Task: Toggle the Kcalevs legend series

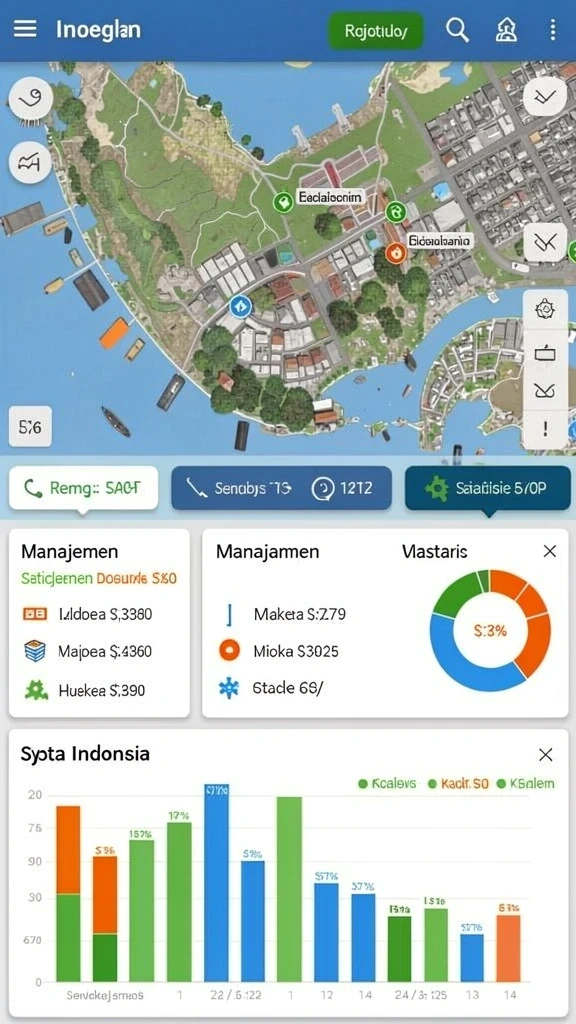Action: [x=387, y=784]
